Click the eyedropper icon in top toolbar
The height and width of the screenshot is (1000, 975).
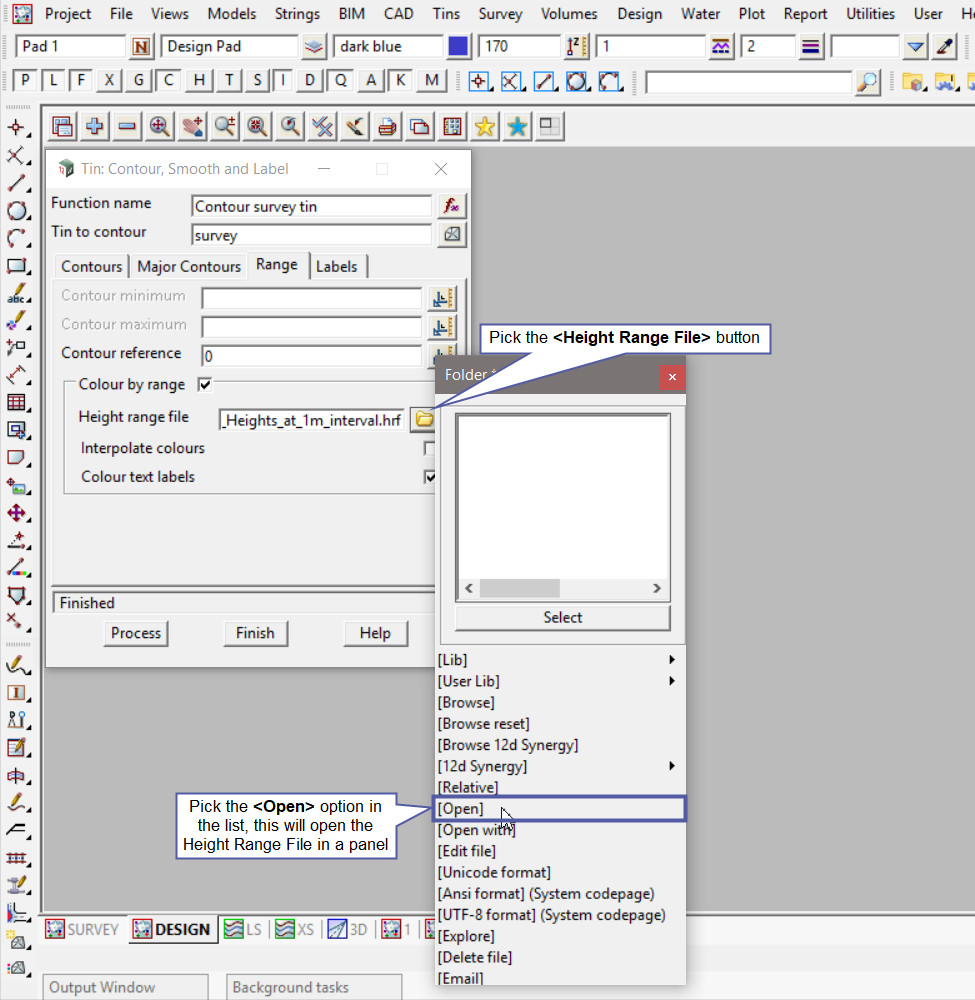[x=944, y=46]
